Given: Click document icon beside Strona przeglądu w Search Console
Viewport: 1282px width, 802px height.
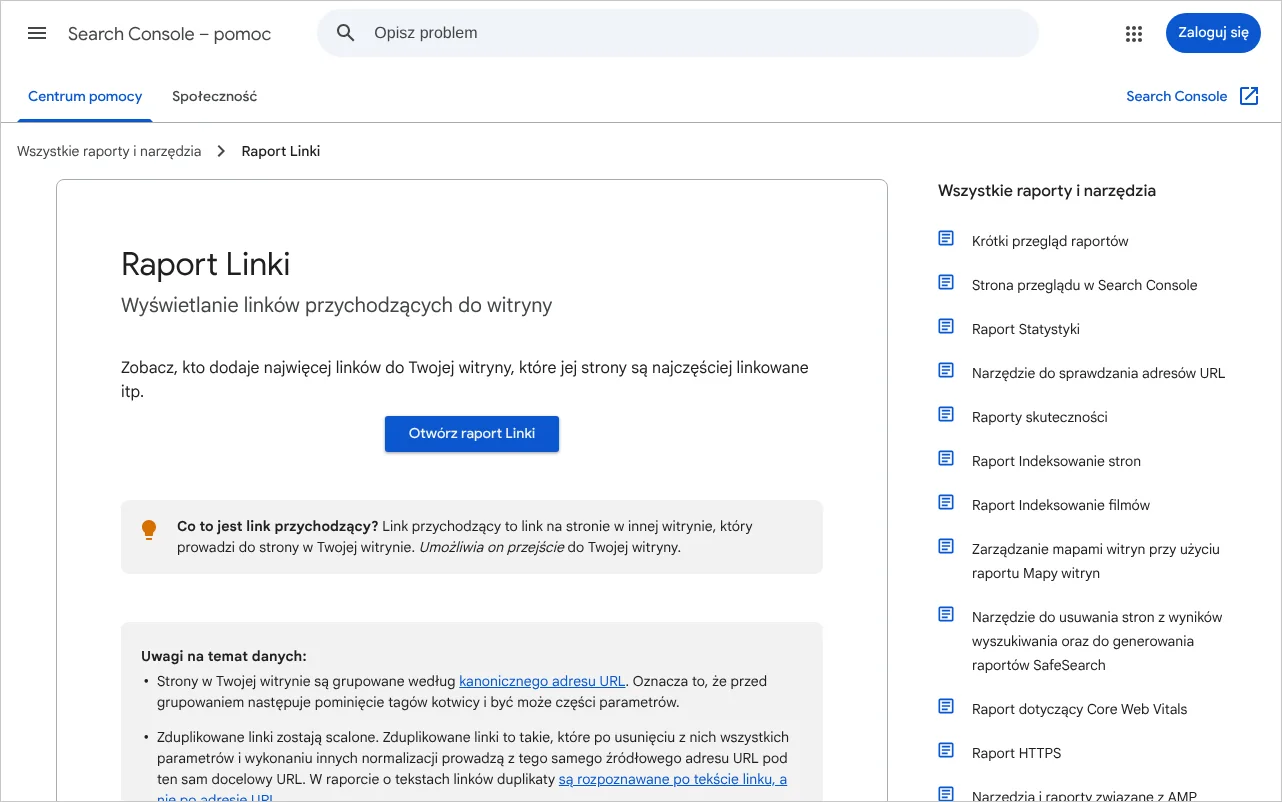Looking at the screenshot, I should pos(946,282).
